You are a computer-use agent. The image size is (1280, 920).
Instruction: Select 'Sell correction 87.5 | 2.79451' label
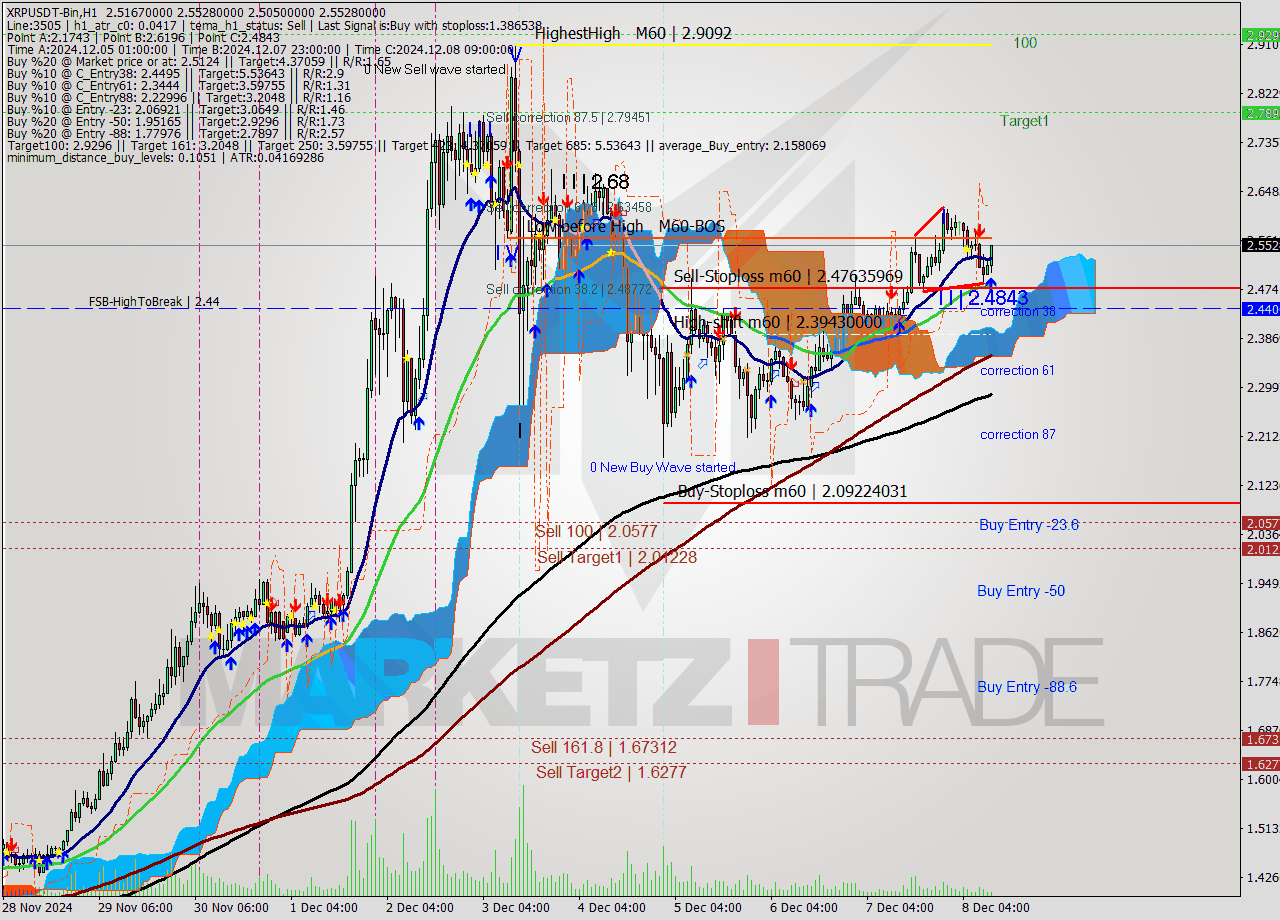[568, 118]
